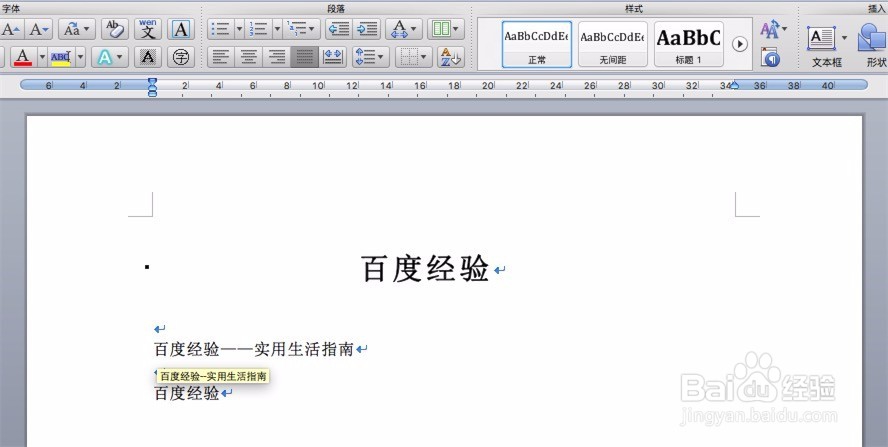Open the phonetic guide (wen) tool
This screenshot has width=888, height=447.
click(x=148, y=29)
